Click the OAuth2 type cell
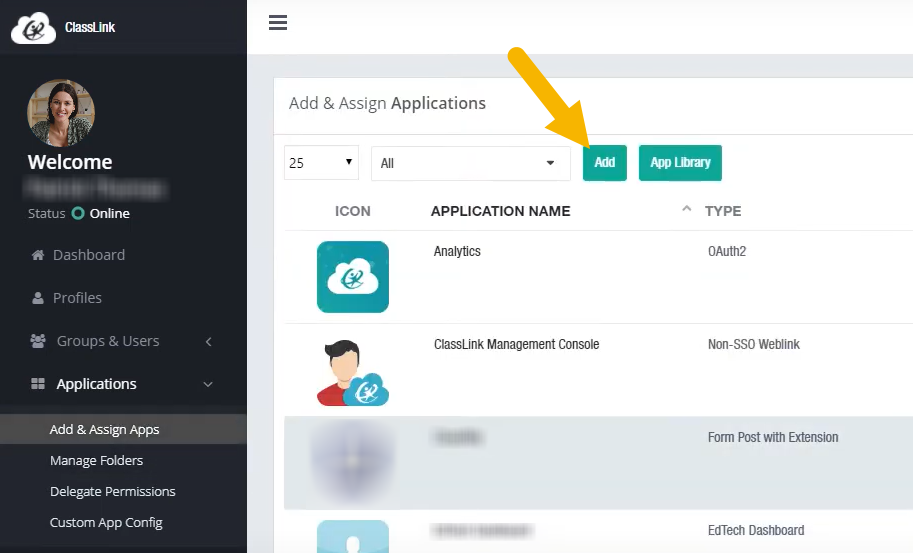The width and height of the screenshot is (913, 553). coord(727,251)
